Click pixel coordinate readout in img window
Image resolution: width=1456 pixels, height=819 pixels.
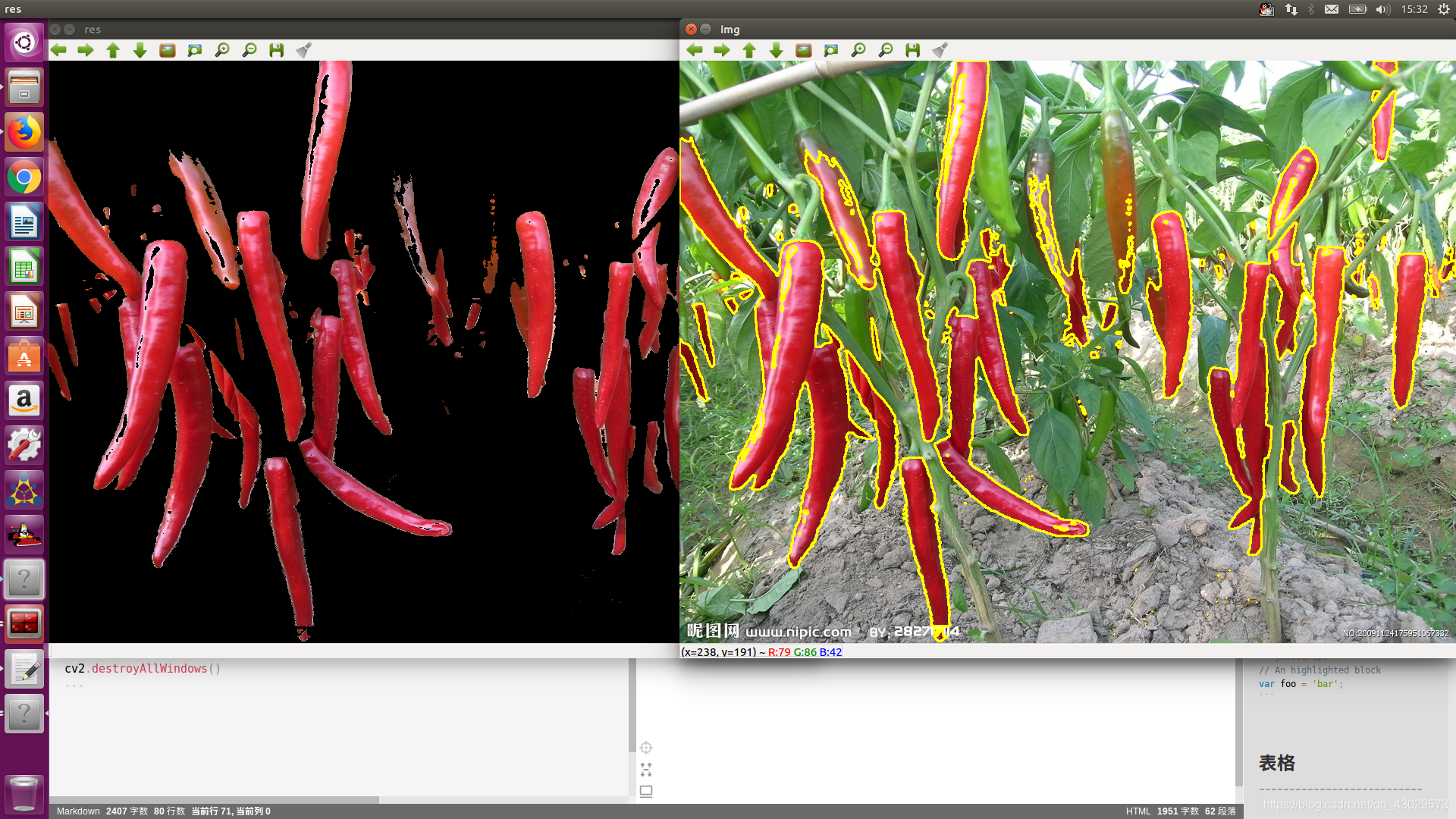tap(761, 651)
